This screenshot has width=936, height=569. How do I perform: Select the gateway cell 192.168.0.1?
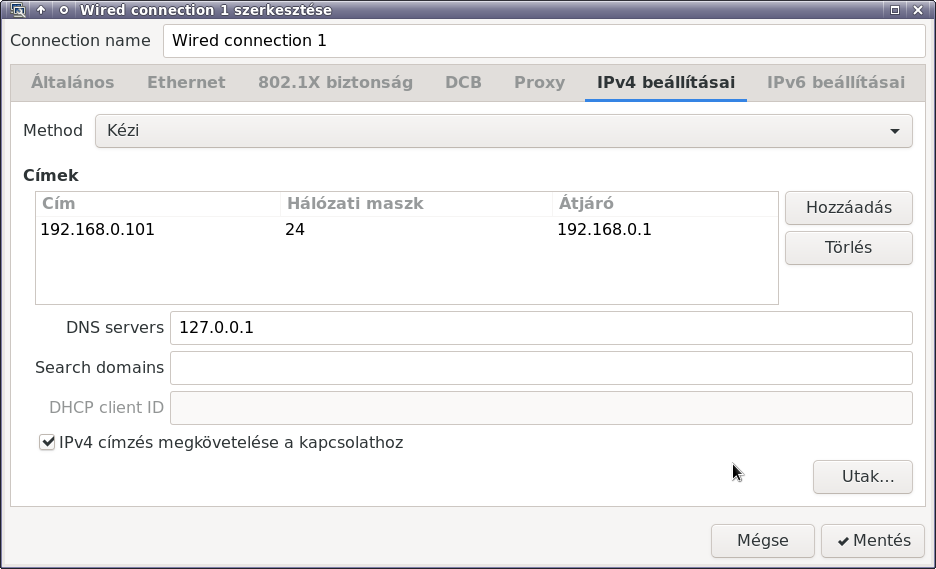pos(604,230)
